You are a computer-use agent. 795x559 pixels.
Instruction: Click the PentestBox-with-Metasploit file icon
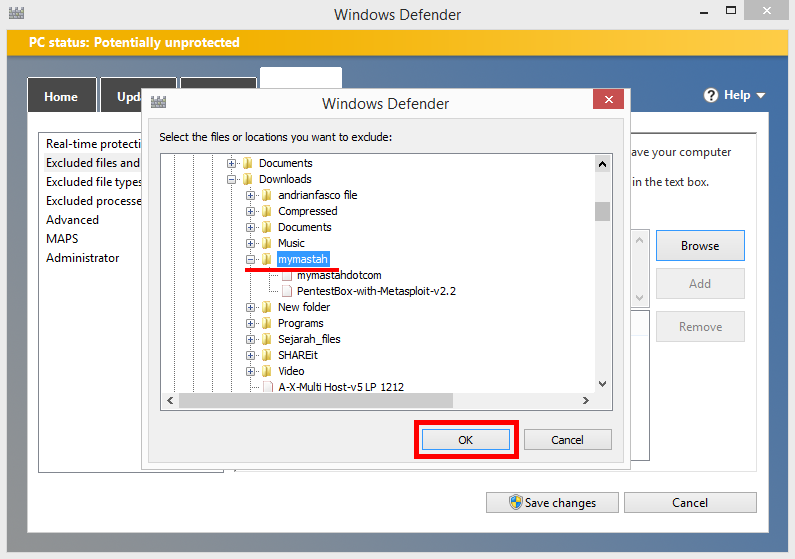click(287, 291)
